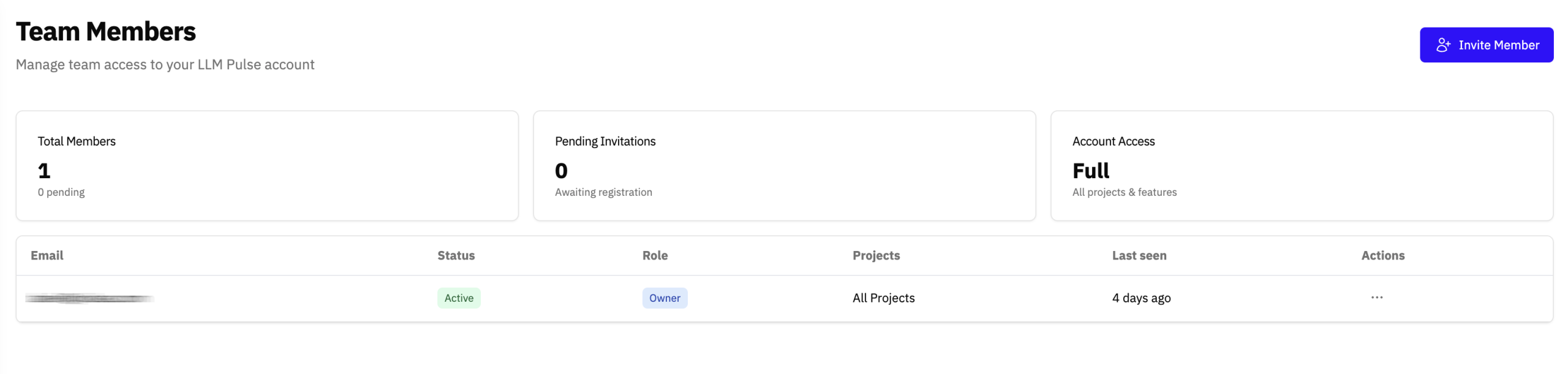1568x374 pixels.
Task: Click the Account Access card title
Action: (1113, 141)
